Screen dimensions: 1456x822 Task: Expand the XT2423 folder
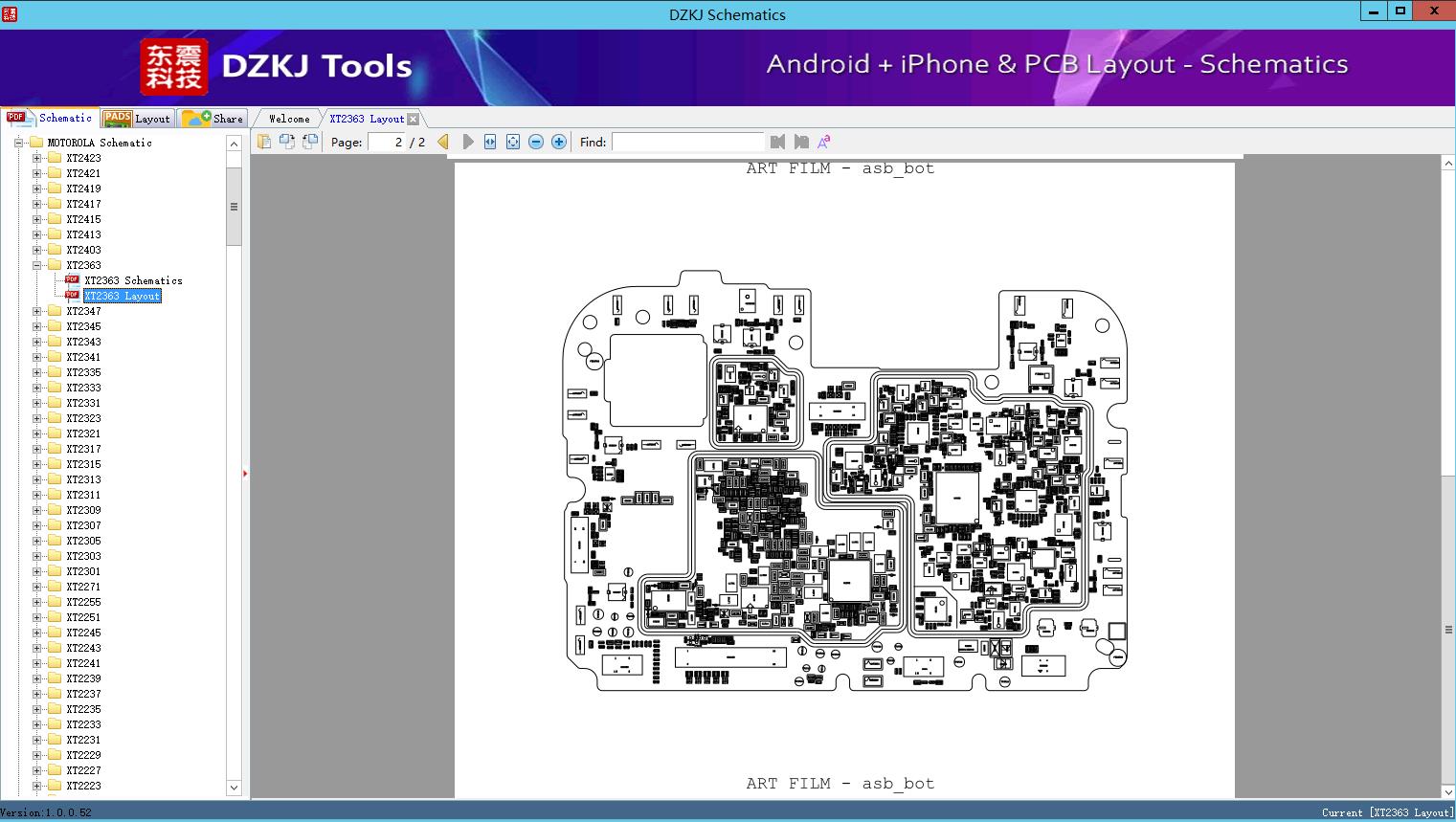point(36,158)
